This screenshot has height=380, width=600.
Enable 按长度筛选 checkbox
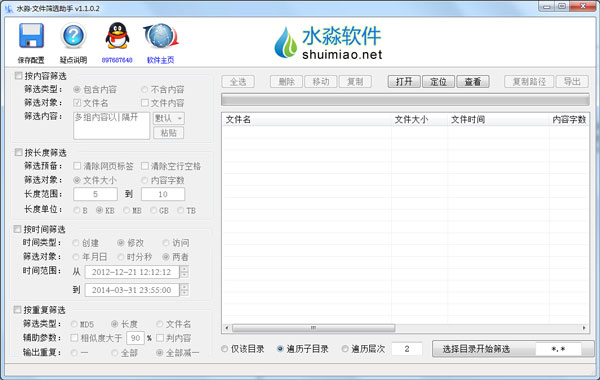18,152
